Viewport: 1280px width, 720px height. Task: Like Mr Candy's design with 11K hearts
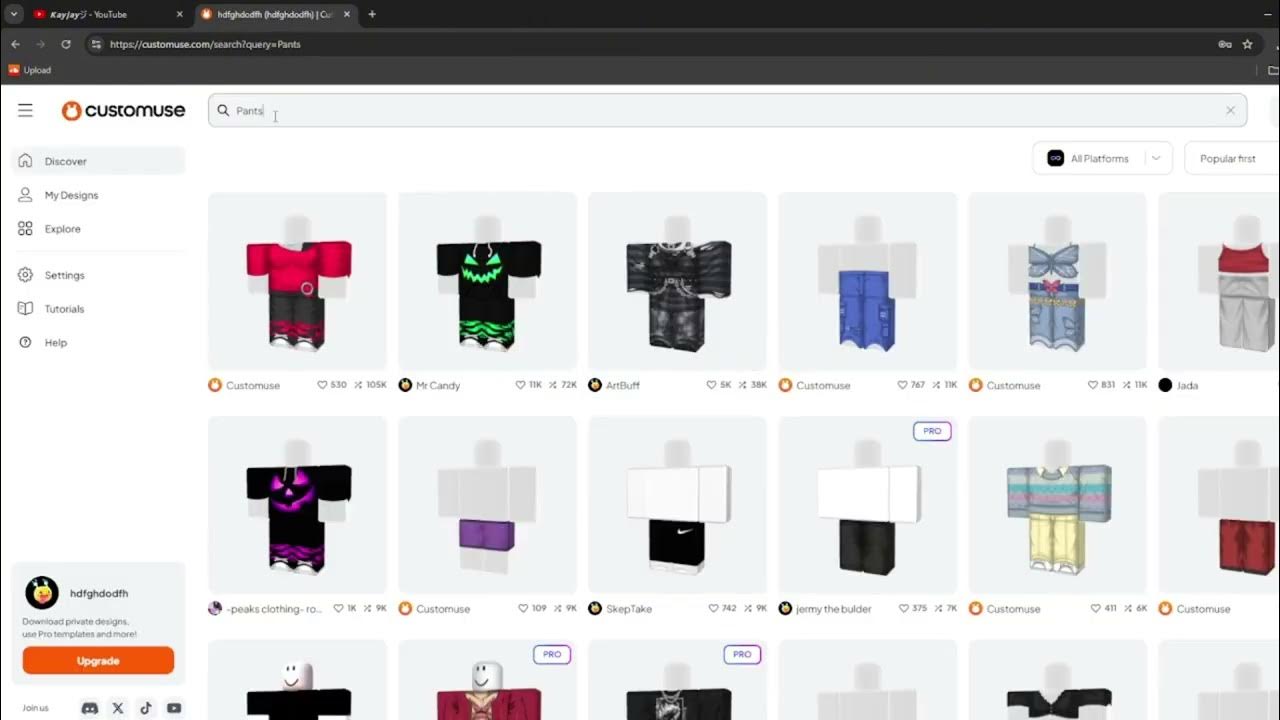[x=521, y=385]
